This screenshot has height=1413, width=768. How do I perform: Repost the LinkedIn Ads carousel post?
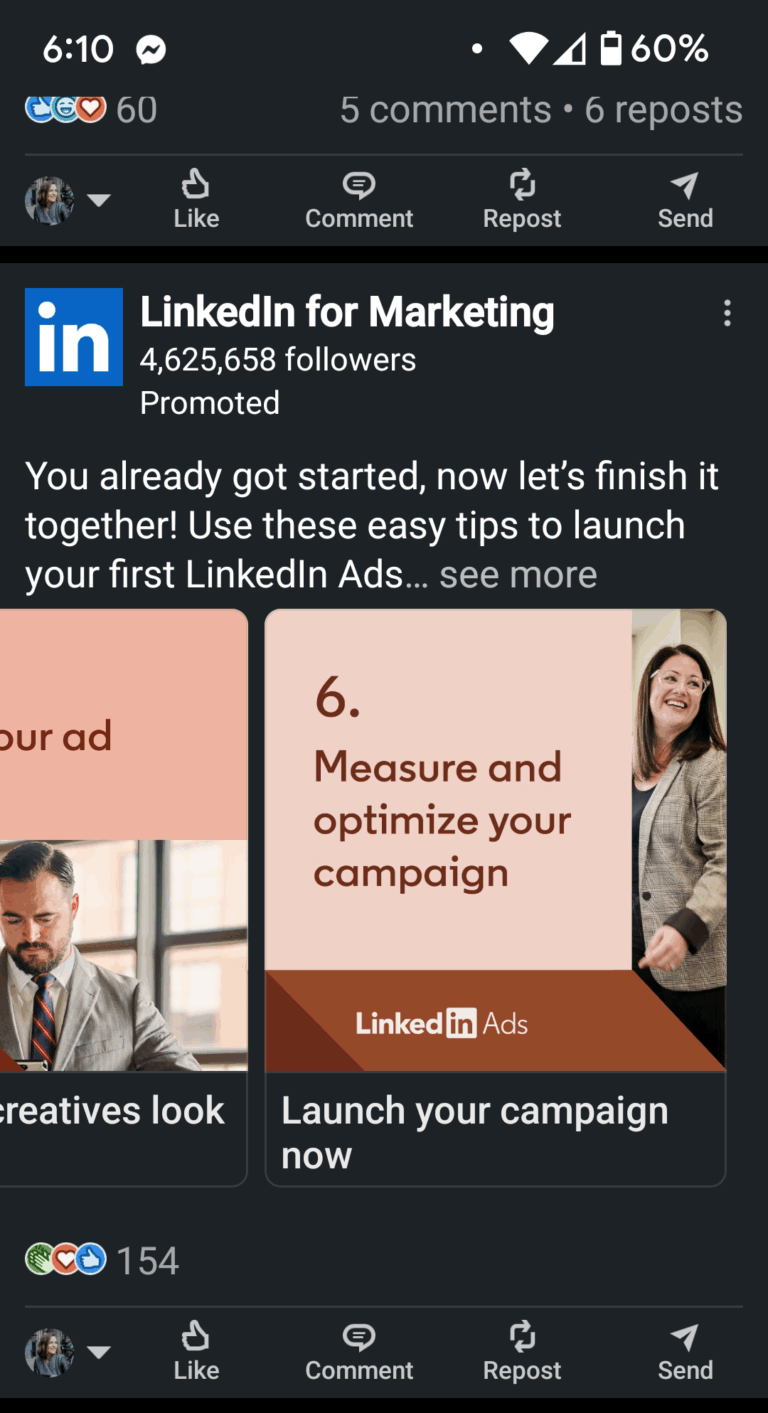(x=522, y=1350)
